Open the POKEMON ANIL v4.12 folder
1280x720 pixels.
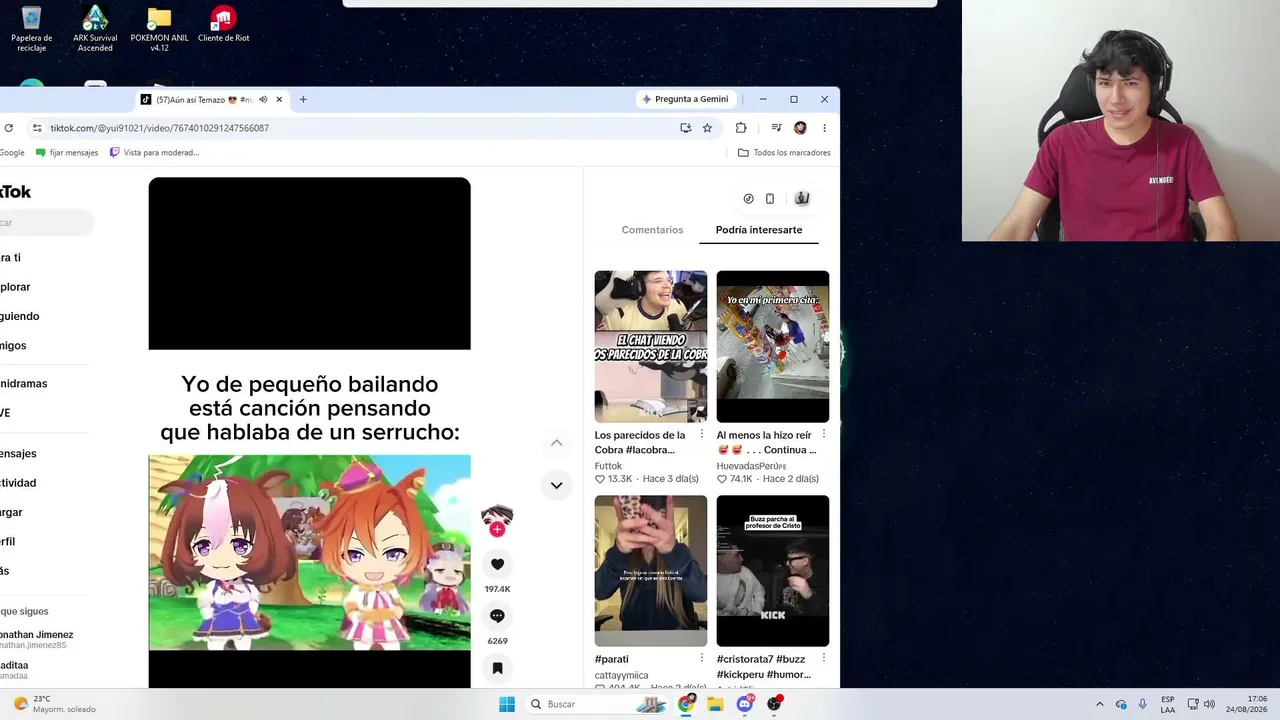(x=159, y=29)
